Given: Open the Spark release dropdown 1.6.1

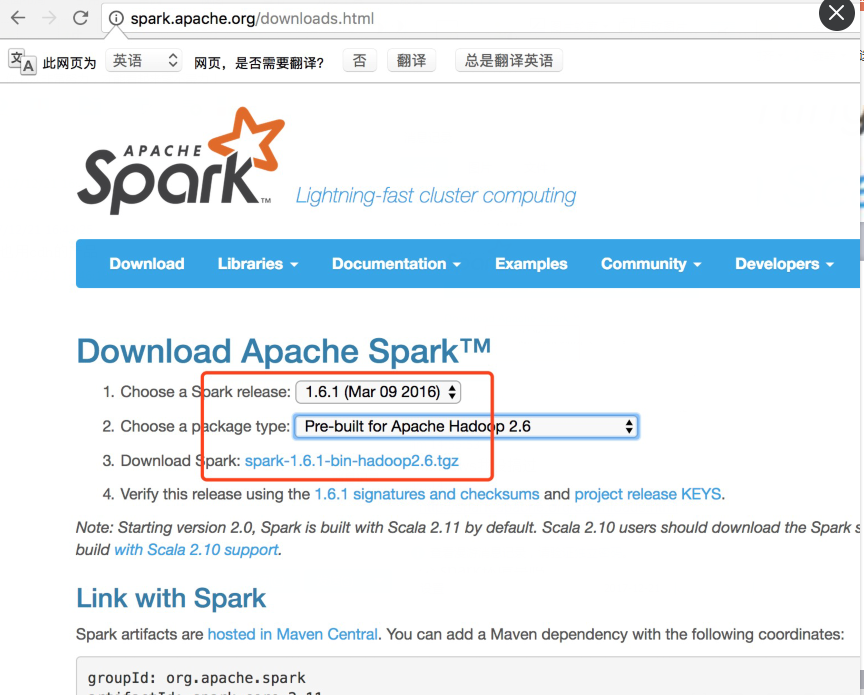Looking at the screenshot, I should [x=378, y=392].
